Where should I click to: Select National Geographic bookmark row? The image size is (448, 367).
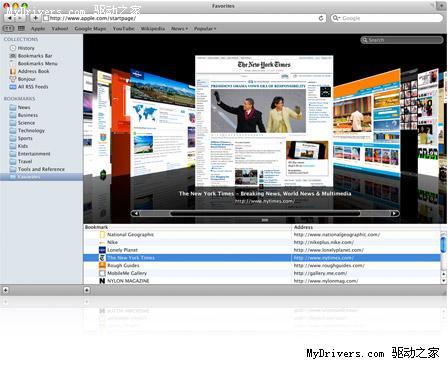click(x=262, y=235)
